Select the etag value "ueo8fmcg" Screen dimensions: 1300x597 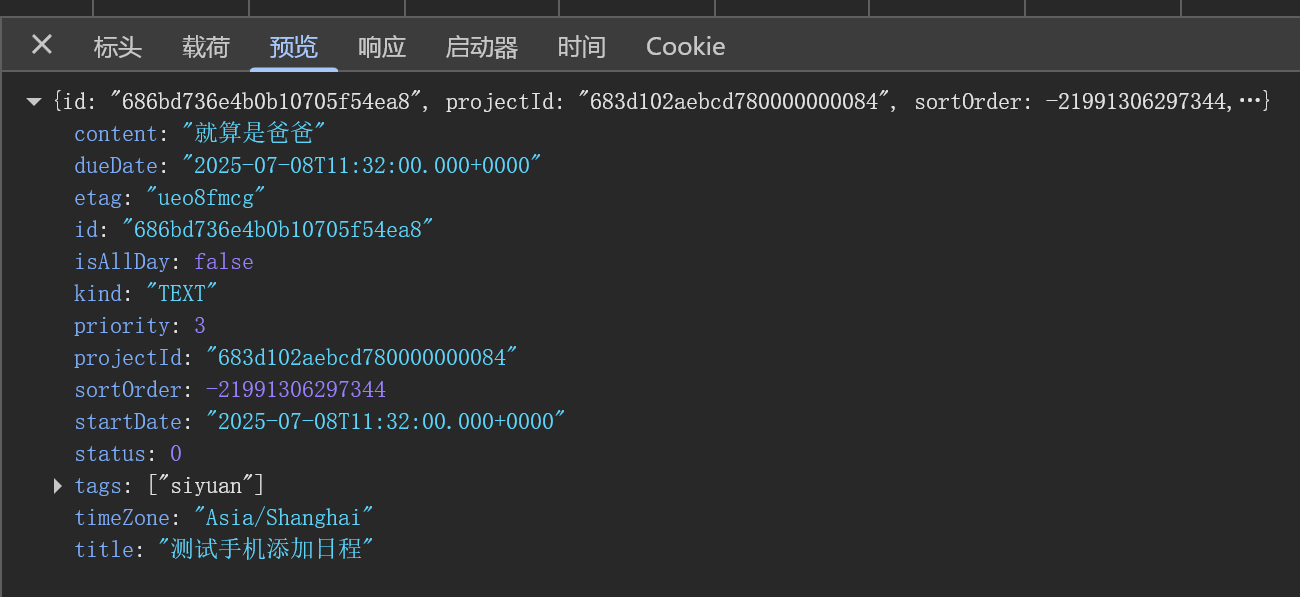click(x=206, y=198)
